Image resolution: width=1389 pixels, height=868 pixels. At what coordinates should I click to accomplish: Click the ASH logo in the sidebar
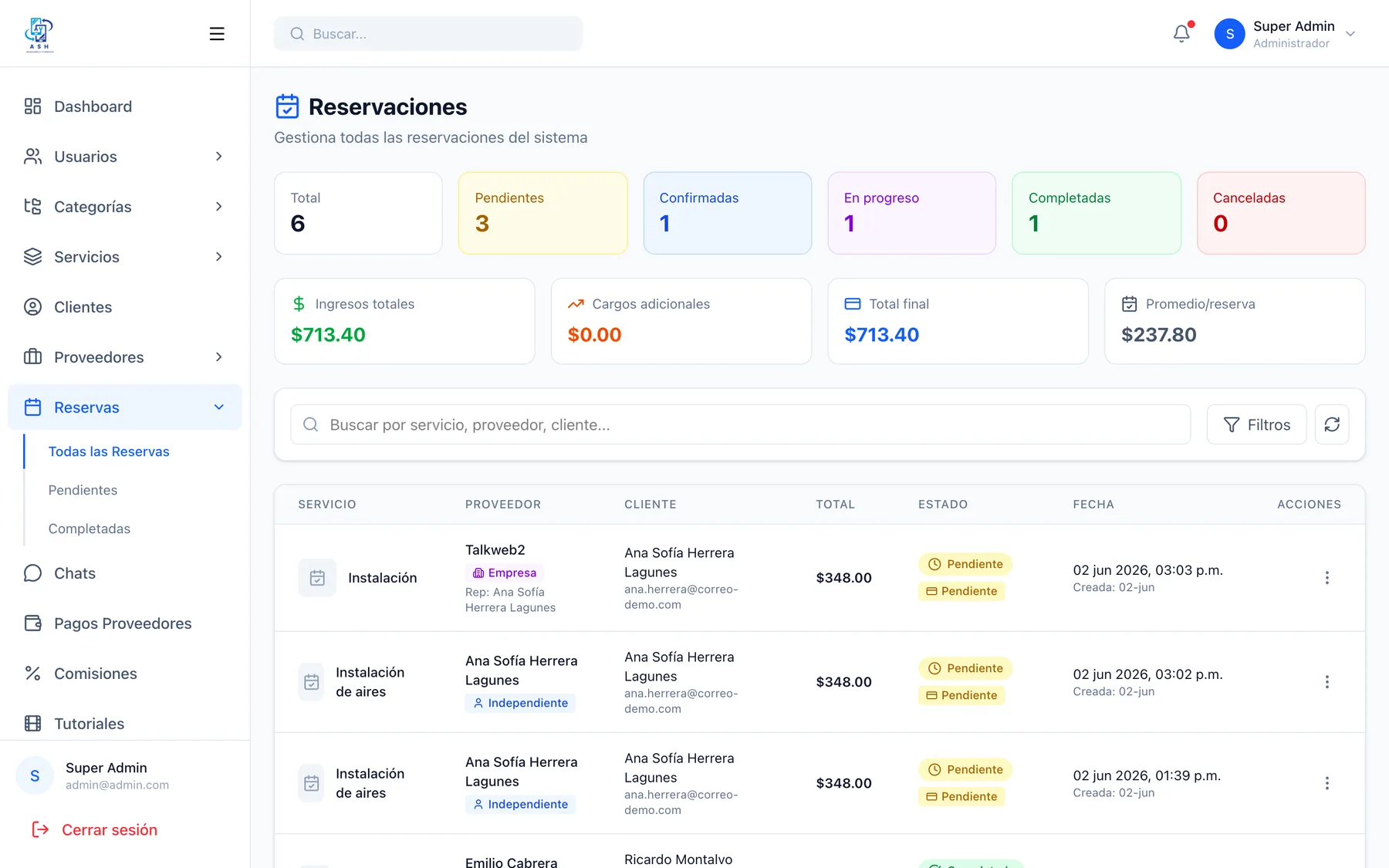coord(39,34)
